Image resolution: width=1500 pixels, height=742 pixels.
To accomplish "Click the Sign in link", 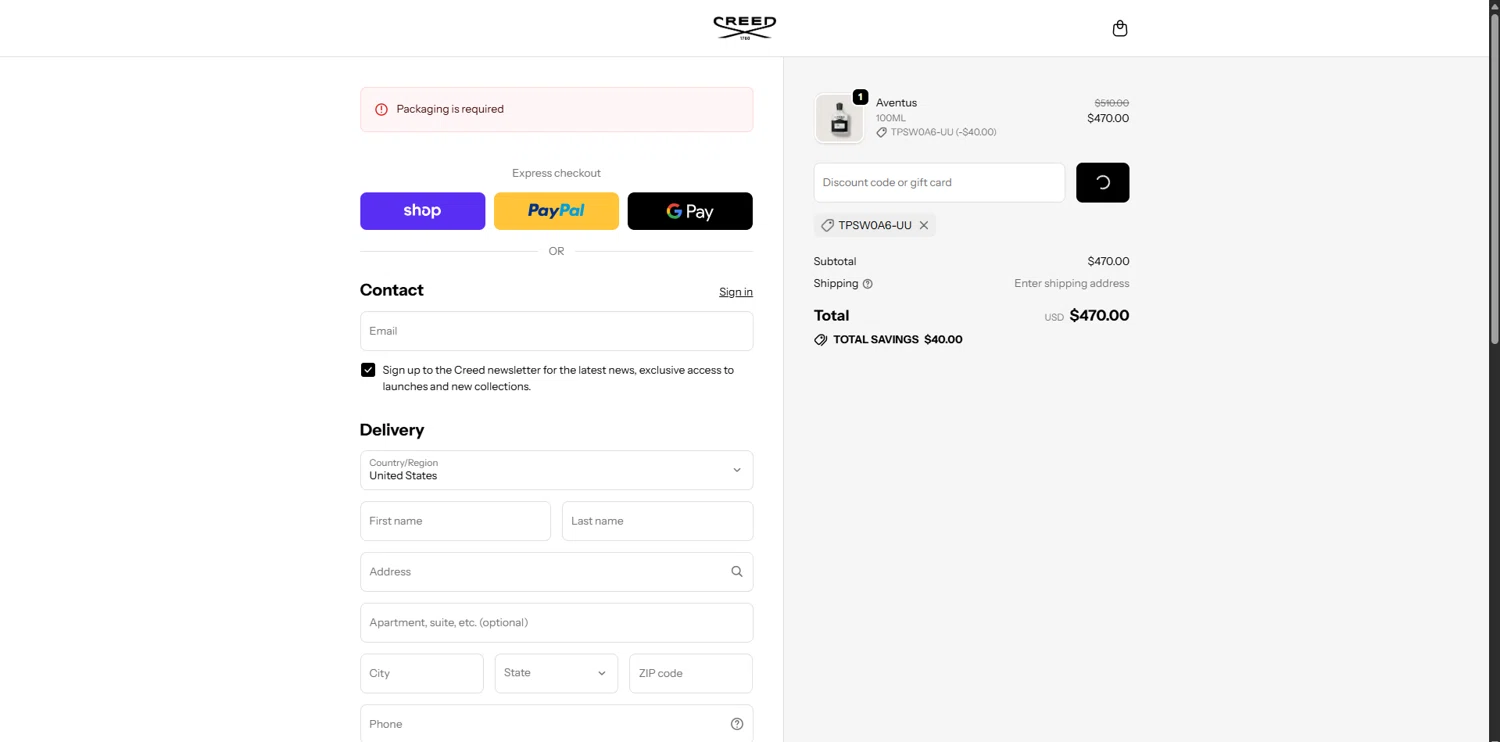I will 736,292.
